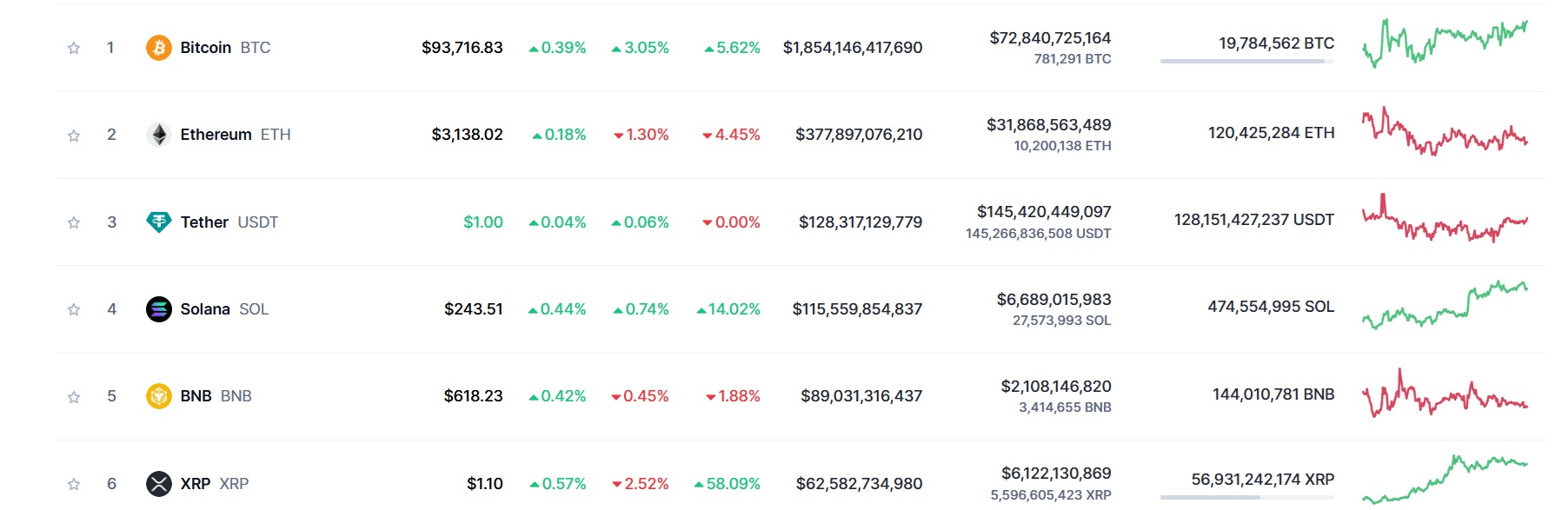This screenshot has width=1568, height=510.
Task: Toggle the watchlist star for Ethereum
Action: 74,136
